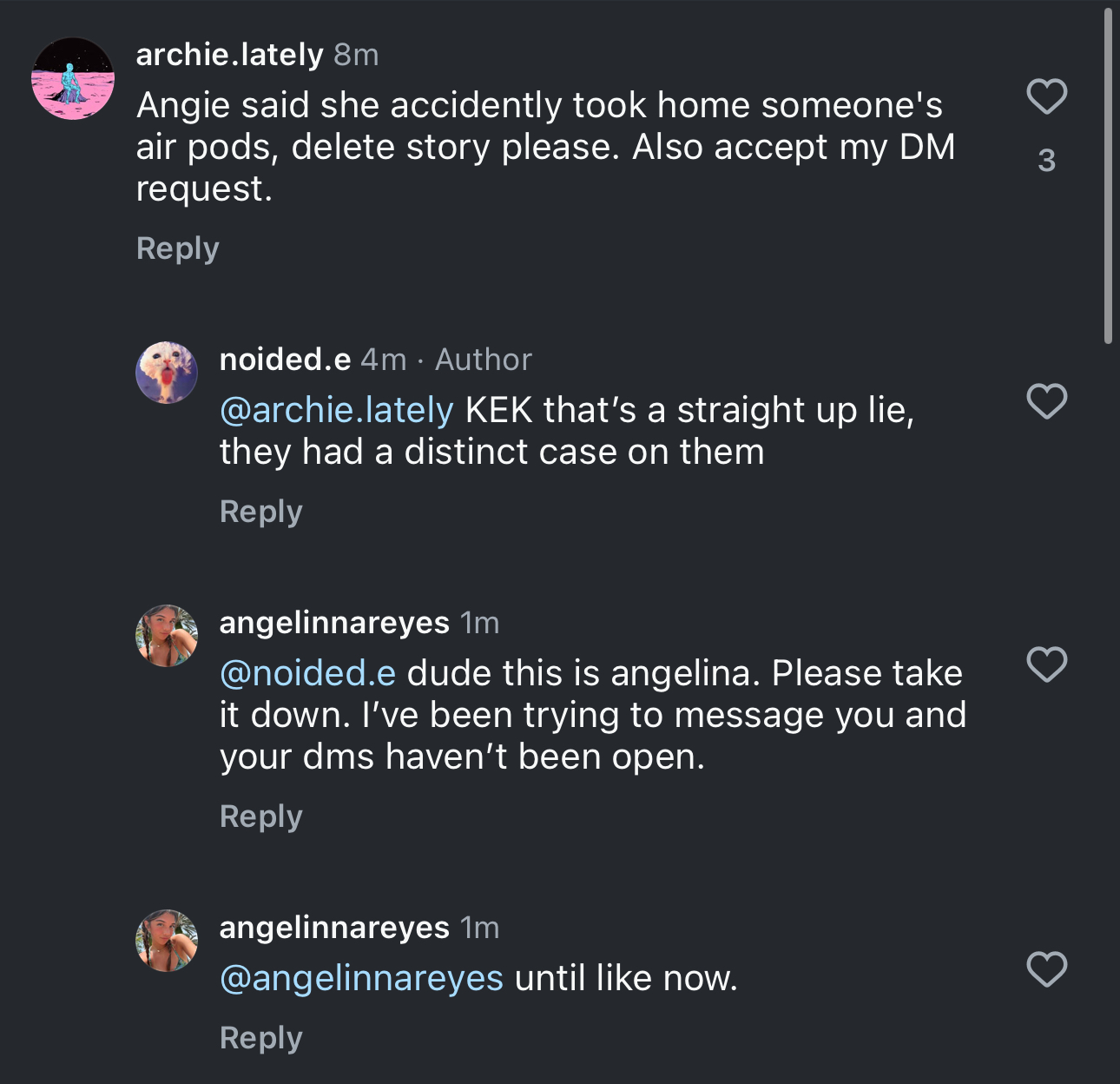Viewport: 1120px width, 1084px height.
Task: Reply to archie.lately's comment
Action: [177, 249]
